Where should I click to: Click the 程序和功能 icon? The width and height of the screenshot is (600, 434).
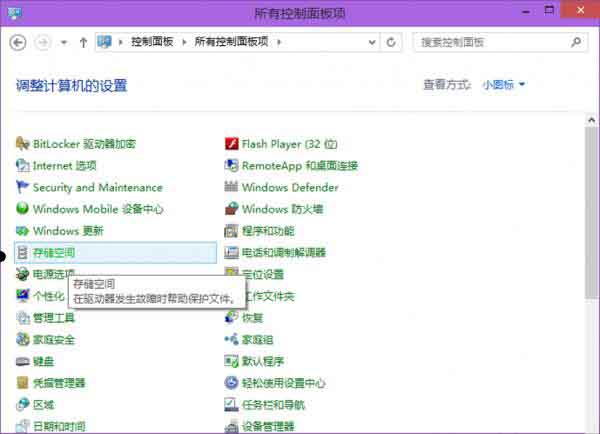tap(232, 231)
